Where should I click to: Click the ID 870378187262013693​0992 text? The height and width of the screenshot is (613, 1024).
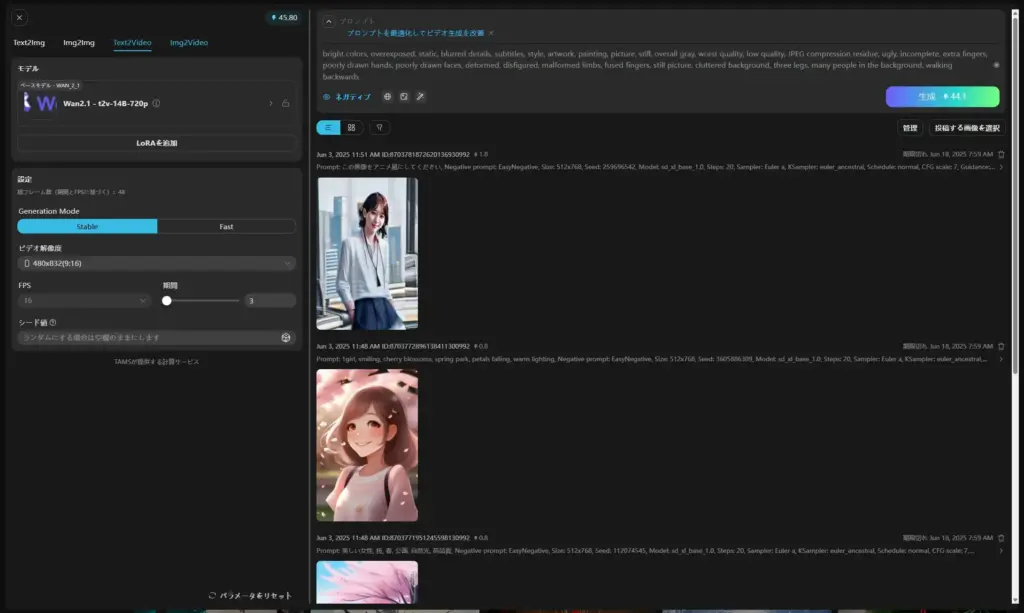tap(425, 155)
